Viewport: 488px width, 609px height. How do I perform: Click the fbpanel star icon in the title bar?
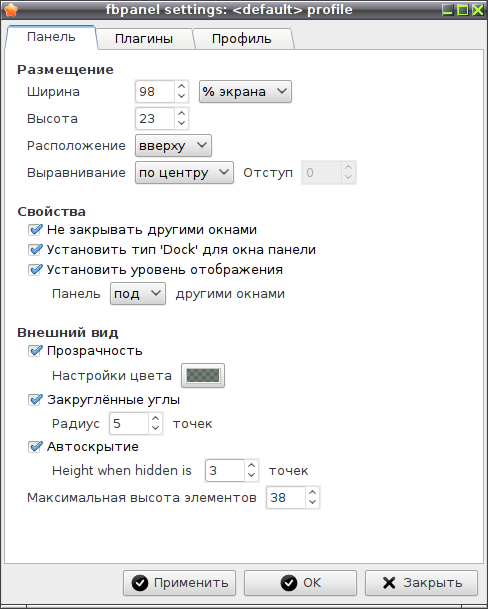pos(11,10)
